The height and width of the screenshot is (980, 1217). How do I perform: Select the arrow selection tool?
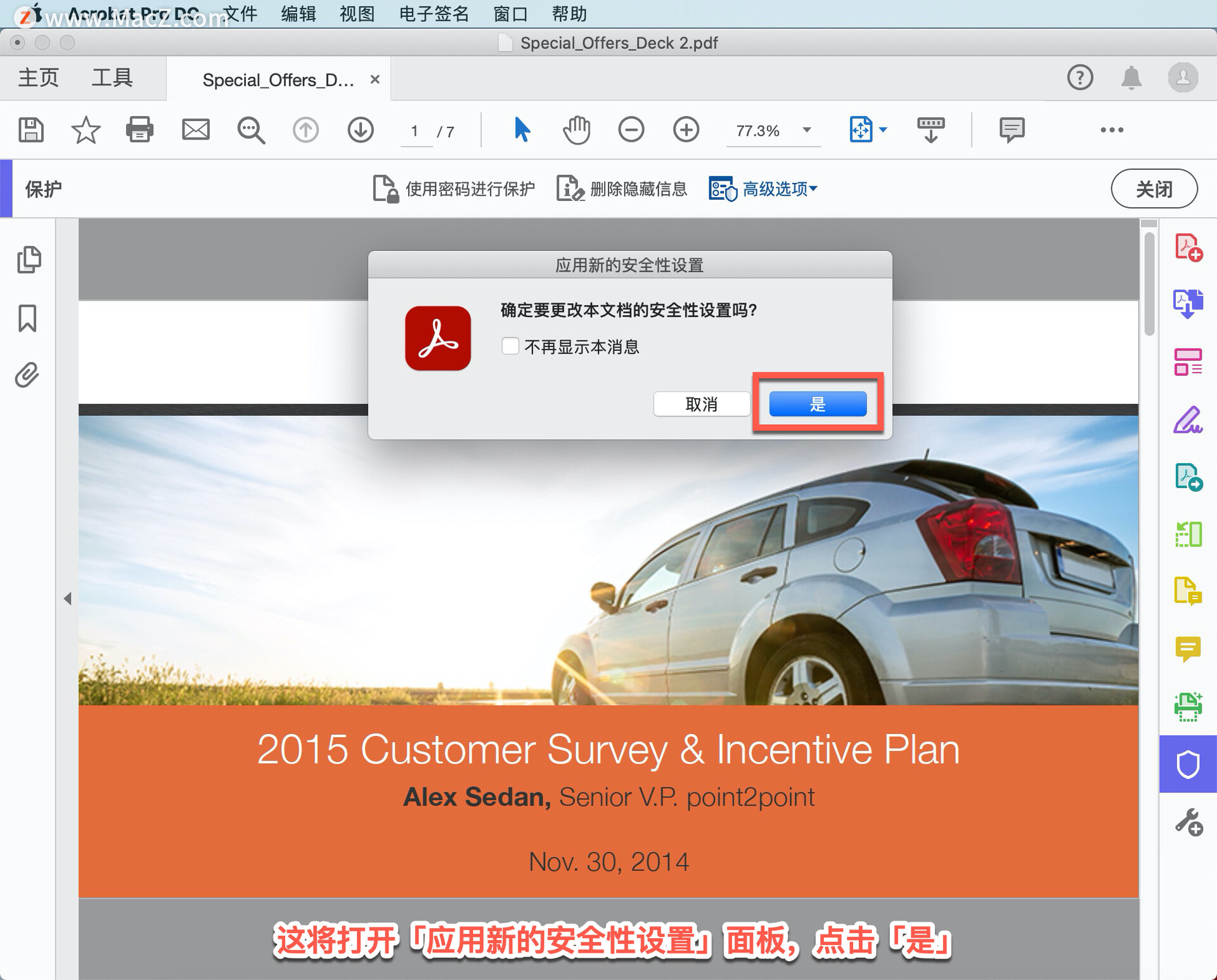click(522, 130)
